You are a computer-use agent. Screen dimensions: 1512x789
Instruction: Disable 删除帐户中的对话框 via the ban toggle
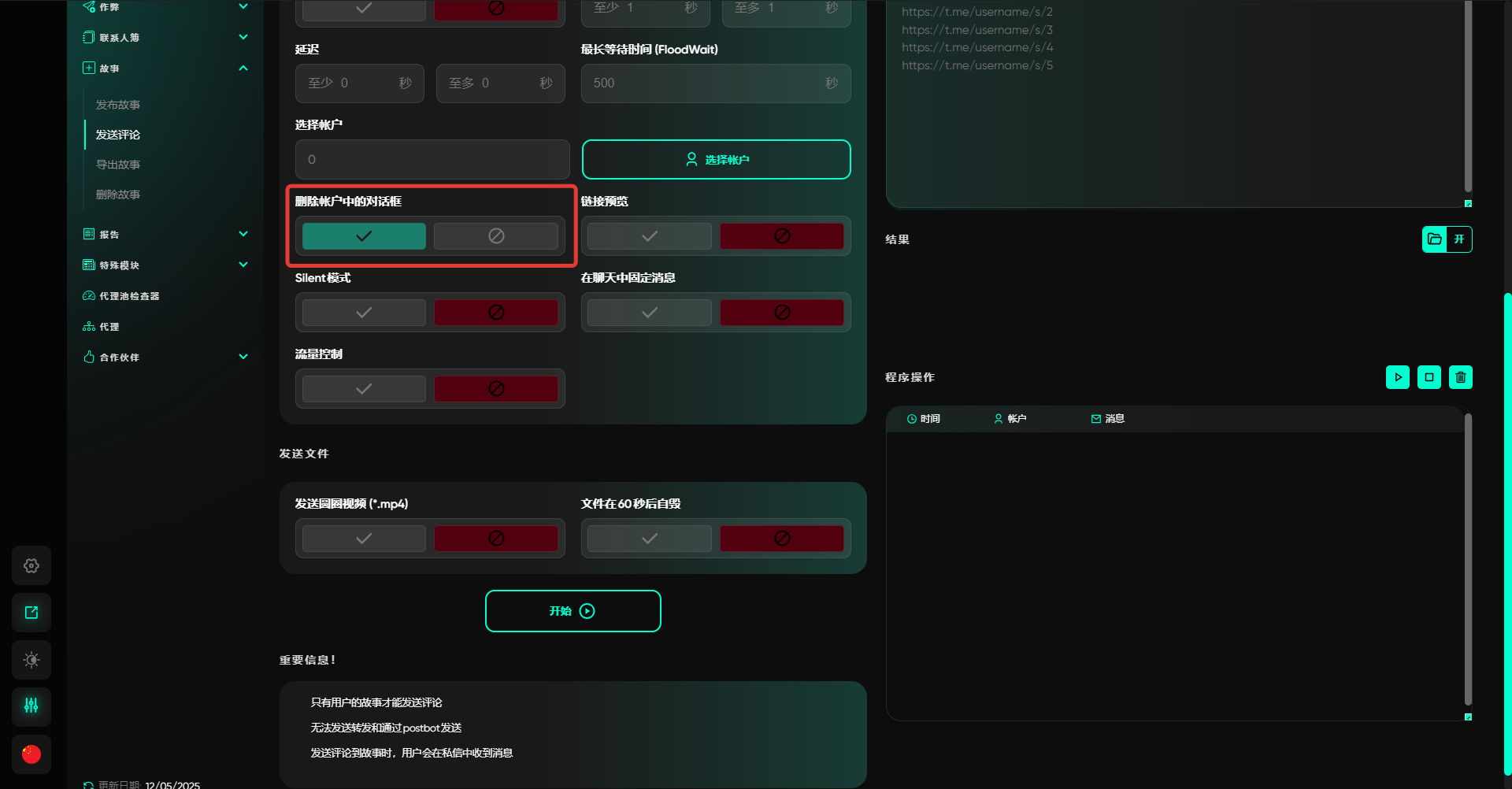[496, 236]
